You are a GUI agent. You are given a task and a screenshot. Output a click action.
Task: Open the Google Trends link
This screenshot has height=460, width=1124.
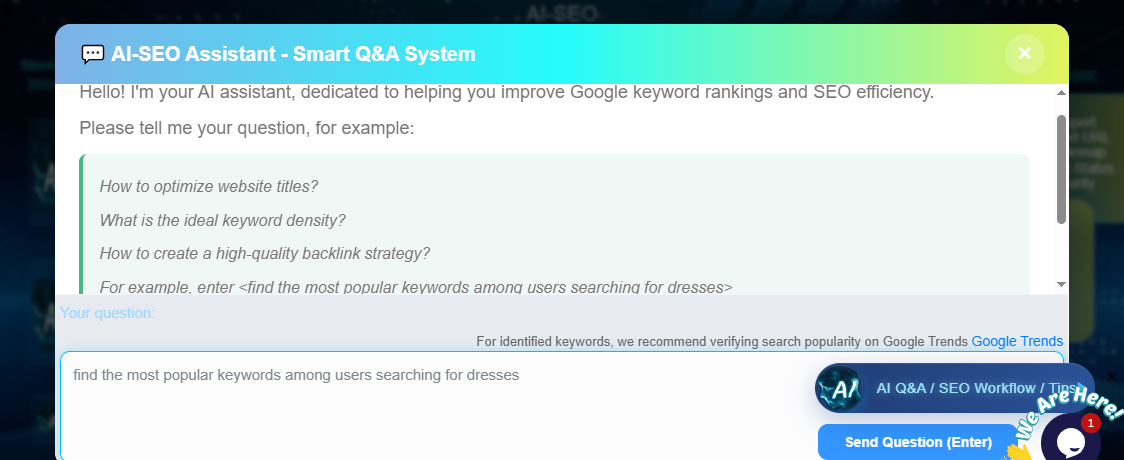pos(1017,341)
